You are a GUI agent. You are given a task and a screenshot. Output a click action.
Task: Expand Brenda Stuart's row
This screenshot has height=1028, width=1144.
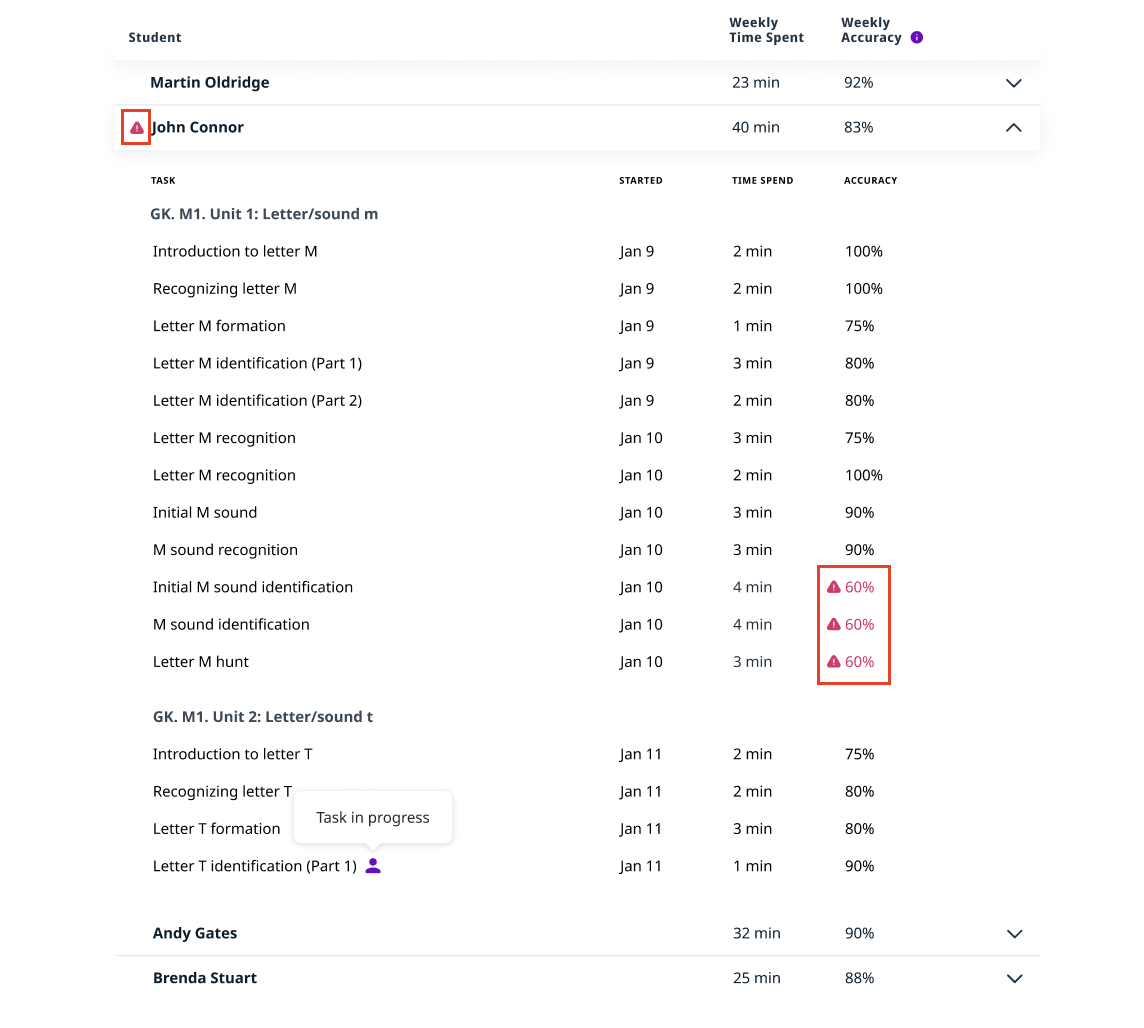pyautogui.click(x=1014, y=979)
